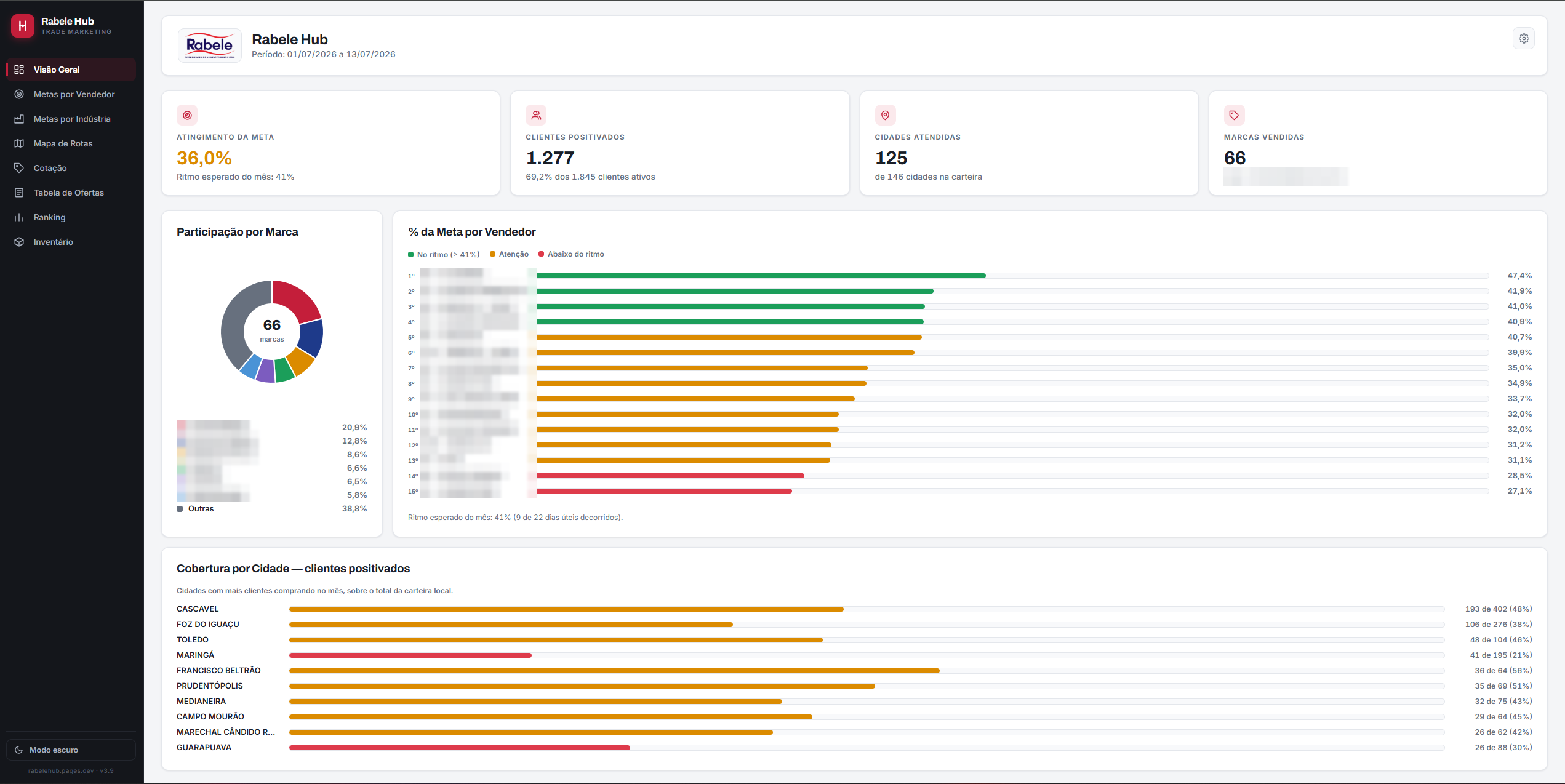Click the Inventário box icon

point(19,242)
